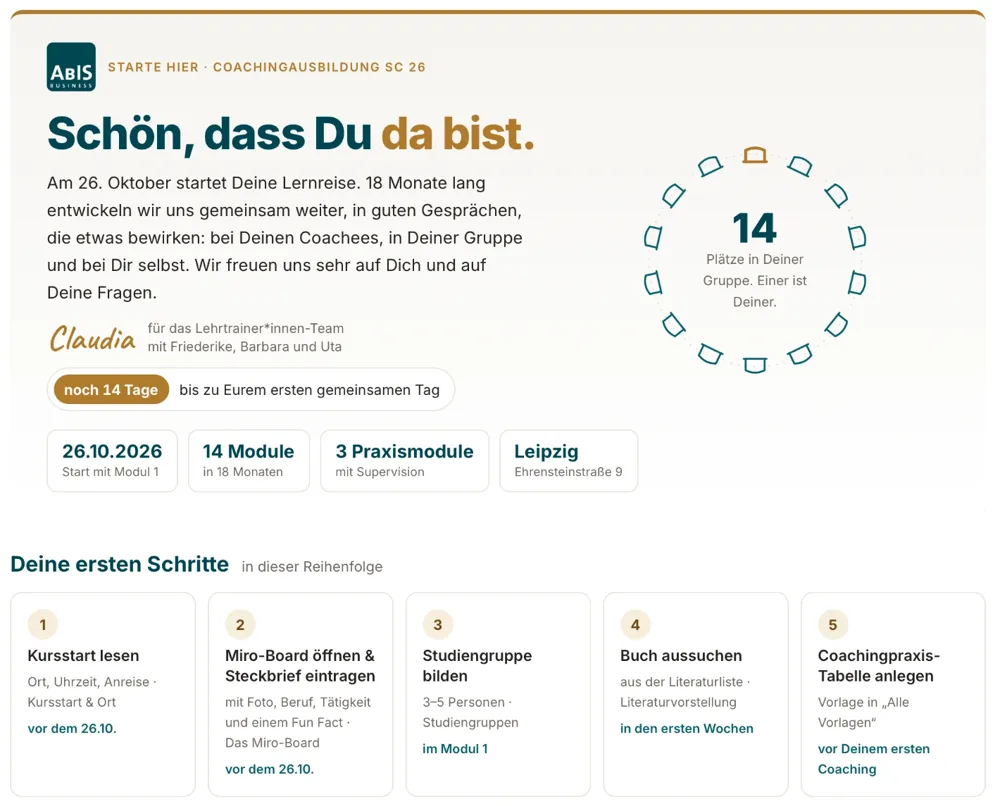Image resolution: width=1000 pixels, height=806 pixels.
Task: Click the large '14' seat count
Action: pyautogui.click(x=754, y=228)
